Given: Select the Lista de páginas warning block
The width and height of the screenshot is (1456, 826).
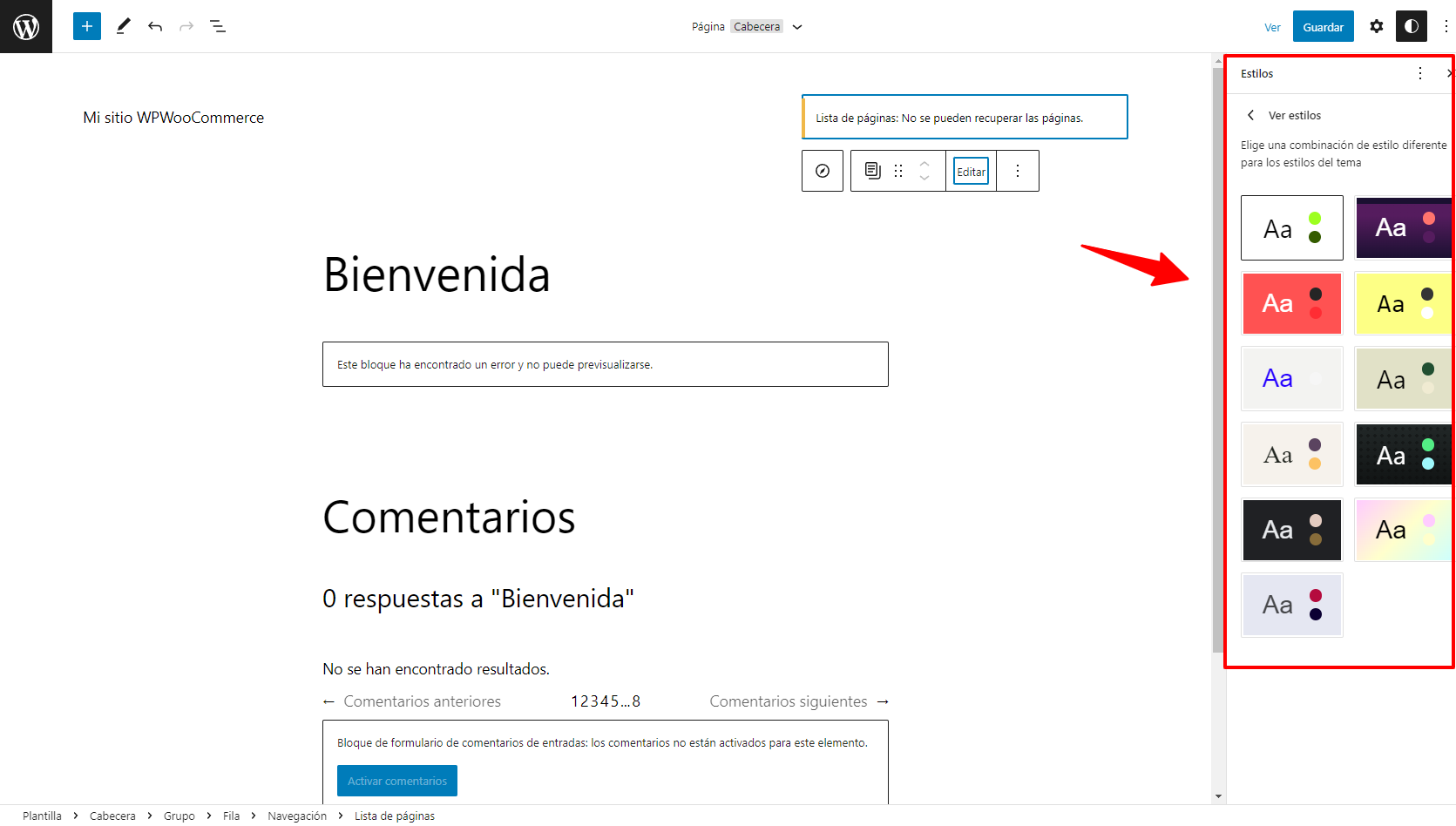Looking at the screenshot, I should click(965, 117).
